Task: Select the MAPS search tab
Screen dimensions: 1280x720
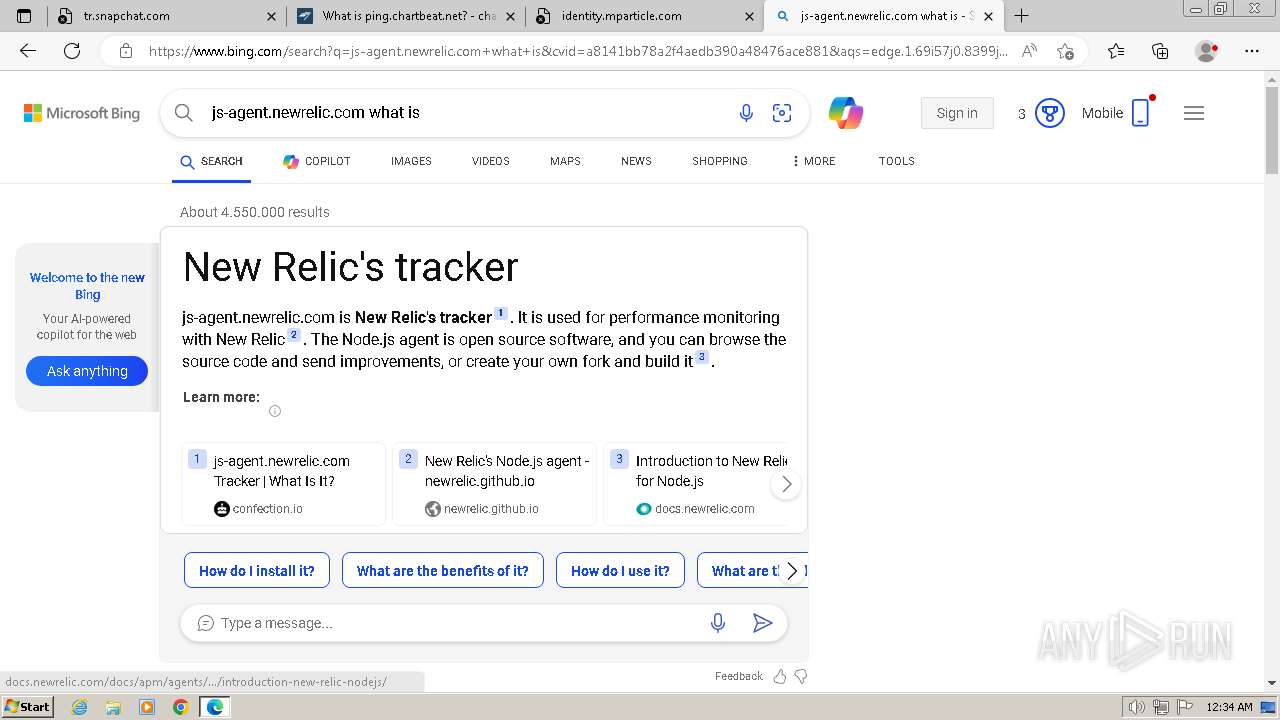Action: point(565,161)
